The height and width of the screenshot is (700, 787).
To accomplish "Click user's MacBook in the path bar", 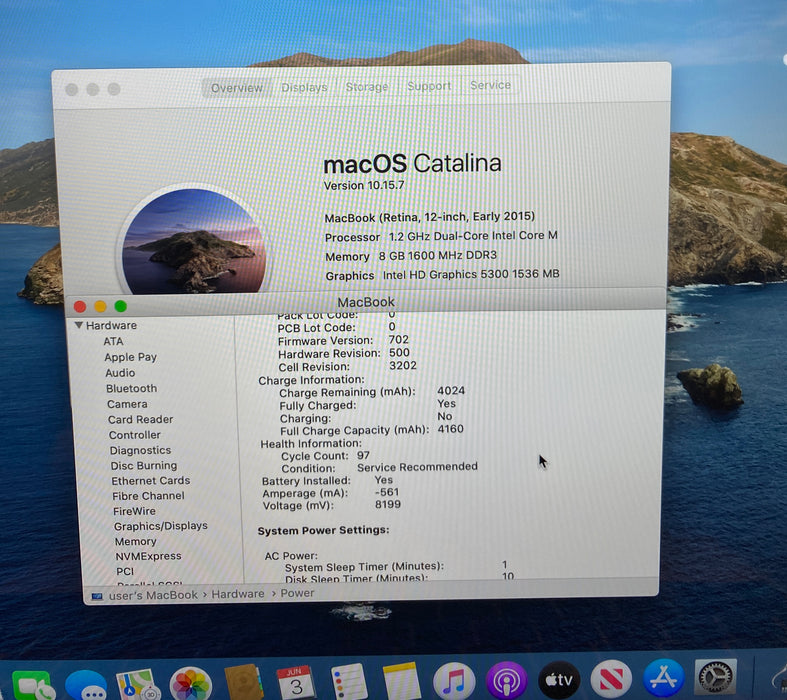I will pos(153,595).
